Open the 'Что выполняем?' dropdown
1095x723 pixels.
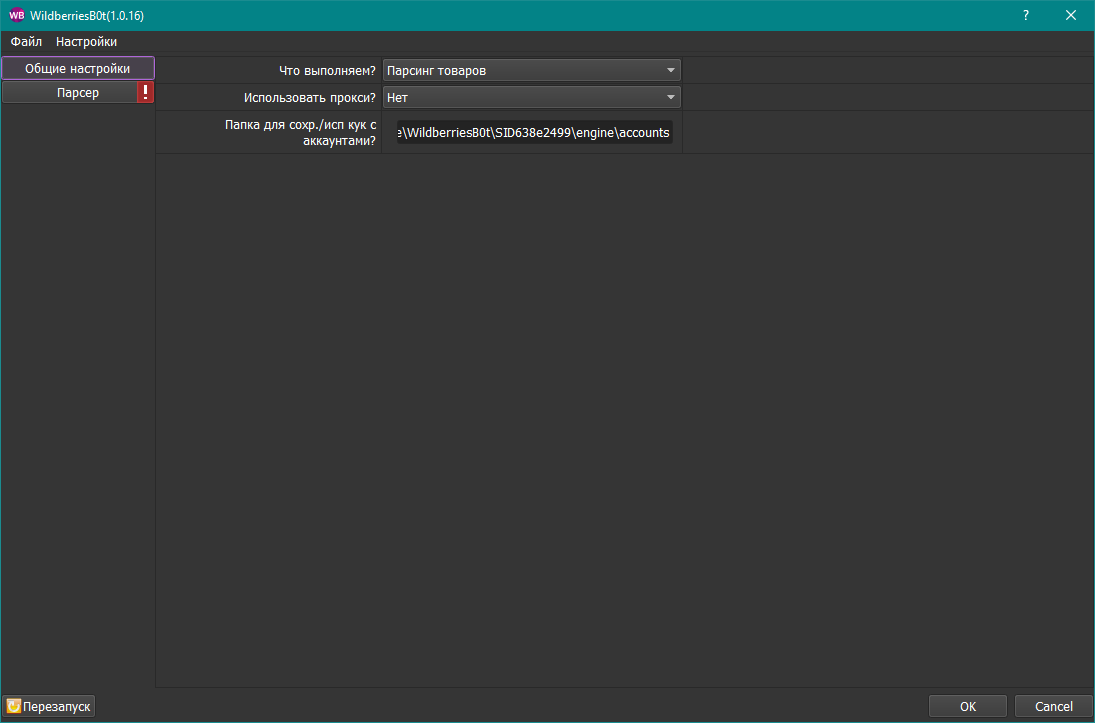[531, 71]
